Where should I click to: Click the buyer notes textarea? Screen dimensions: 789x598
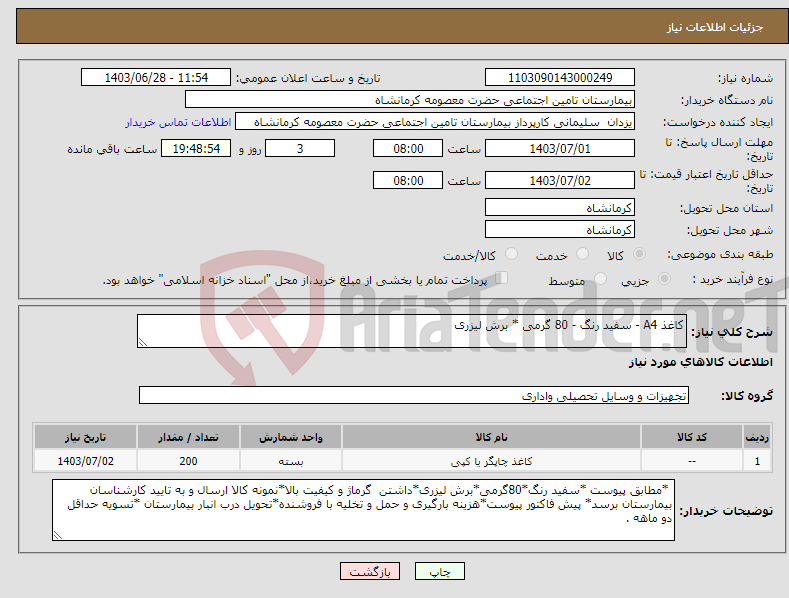363,510
